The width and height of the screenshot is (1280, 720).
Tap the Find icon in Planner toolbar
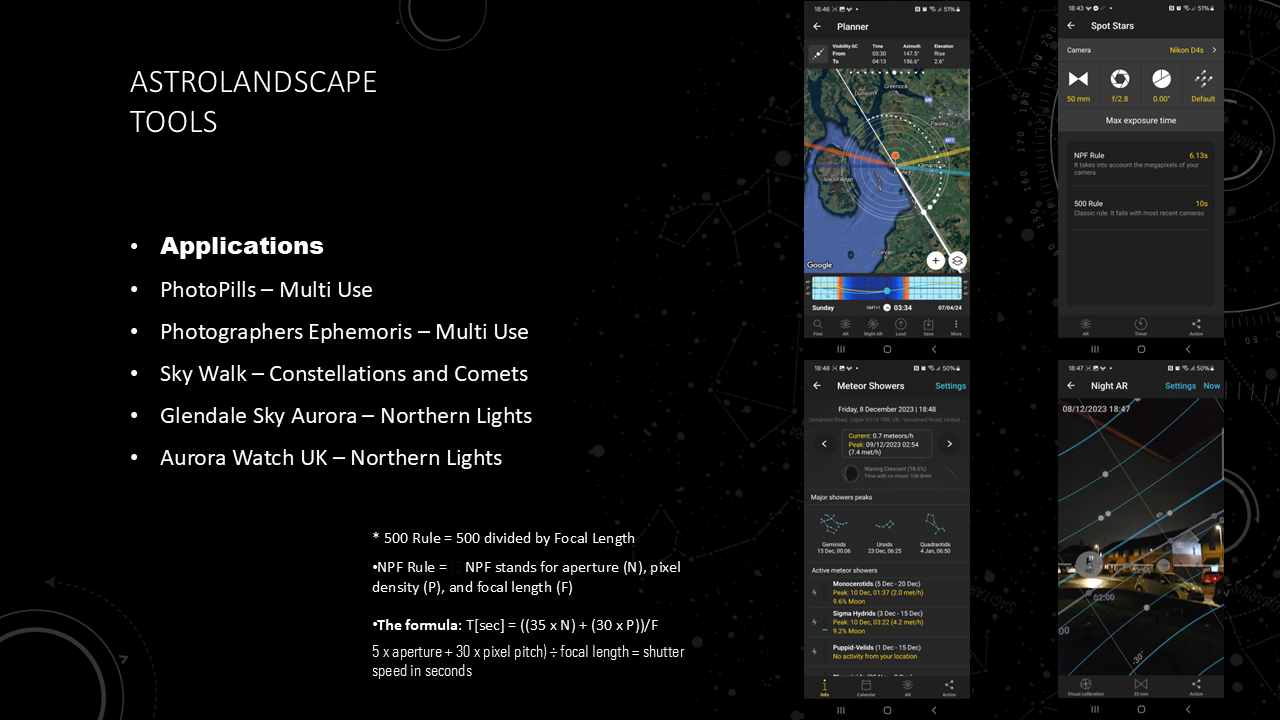[818, 327]
